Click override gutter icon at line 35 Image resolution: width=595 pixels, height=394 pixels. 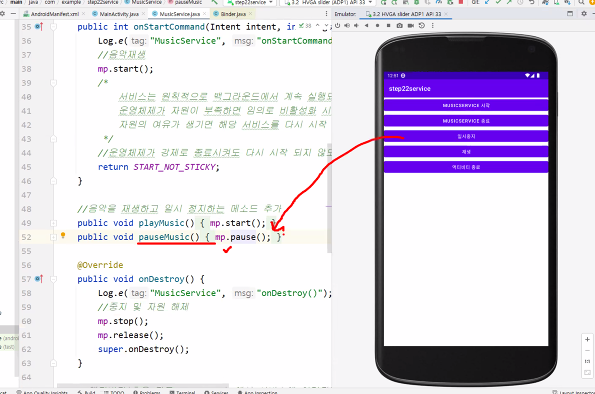[39, 27]
